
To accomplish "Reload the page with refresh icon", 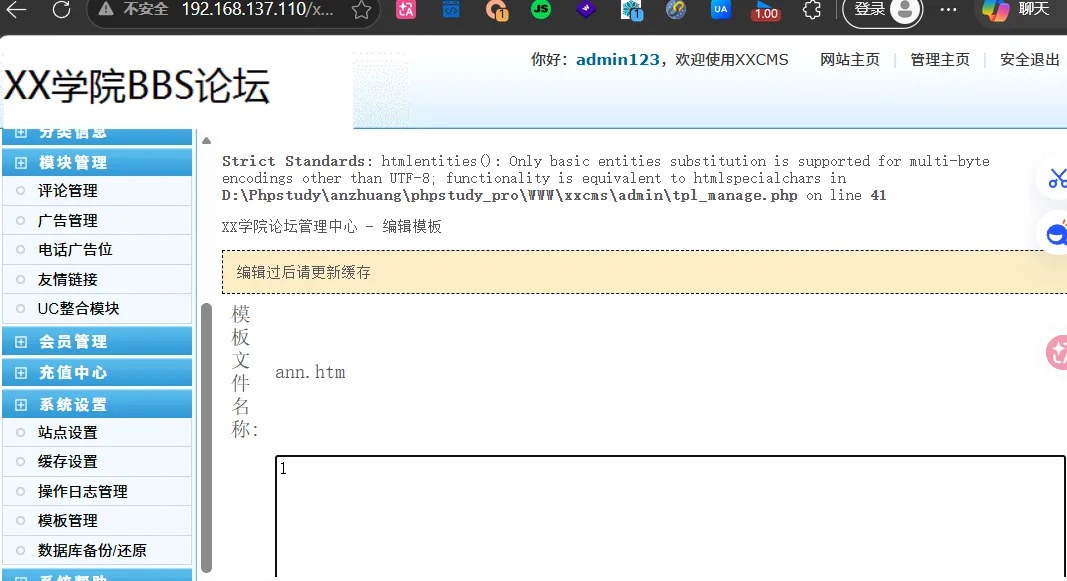I will coord(61,10).
